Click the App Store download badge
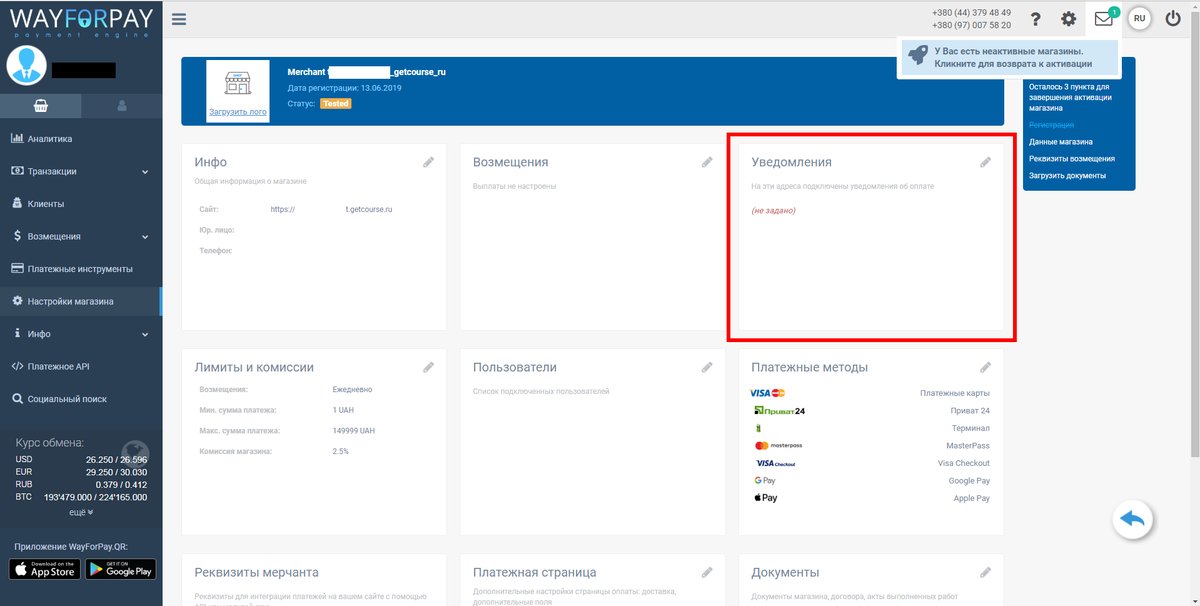Viewport: 1200px width, 606px height. click(45, 569)
